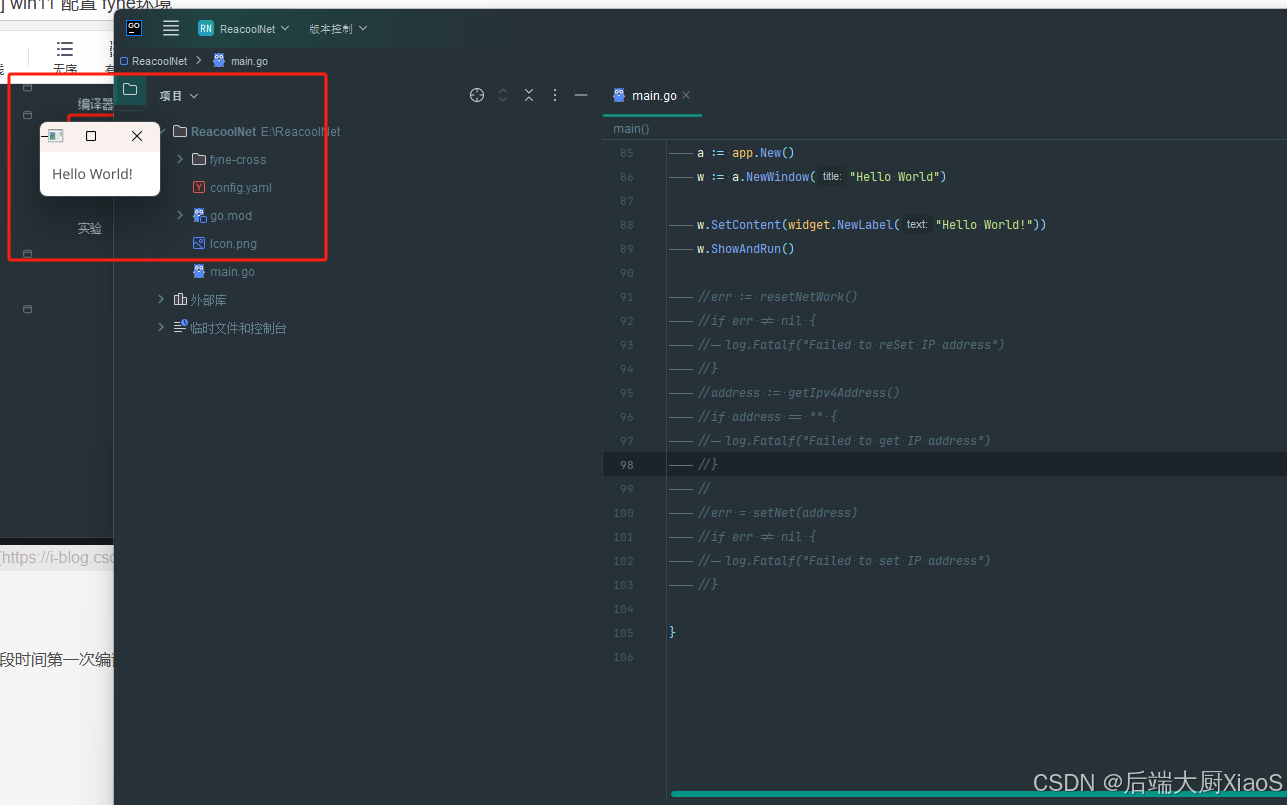Click the crosshair Select Opened File icon
Viewport: 1287px width, 805px height.
477,95
